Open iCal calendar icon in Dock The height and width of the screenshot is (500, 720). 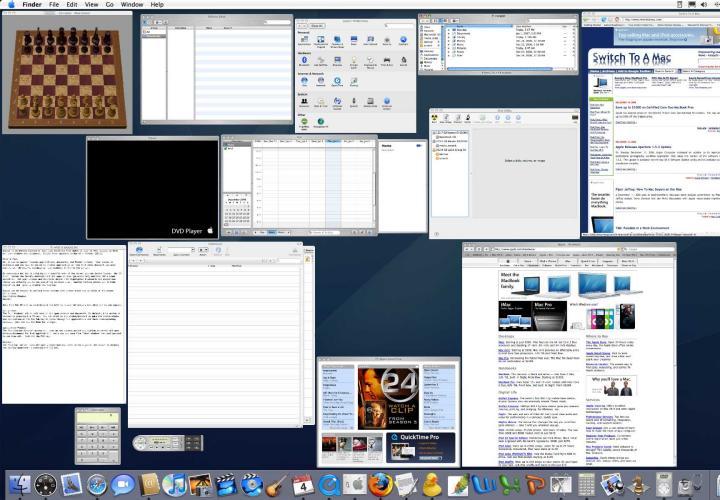coord(304,485)
